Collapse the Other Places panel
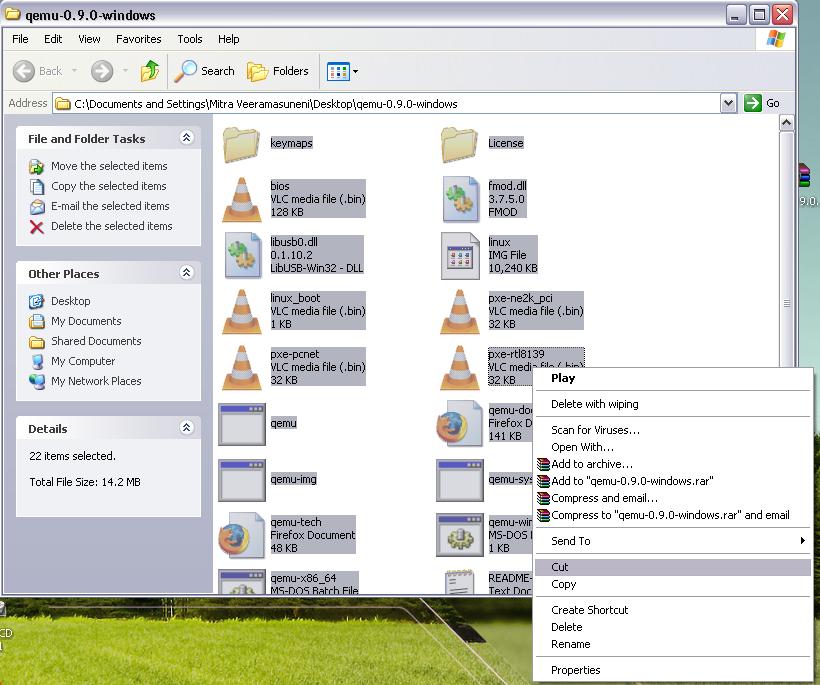The image size is (820, 685). pos(186,273)
